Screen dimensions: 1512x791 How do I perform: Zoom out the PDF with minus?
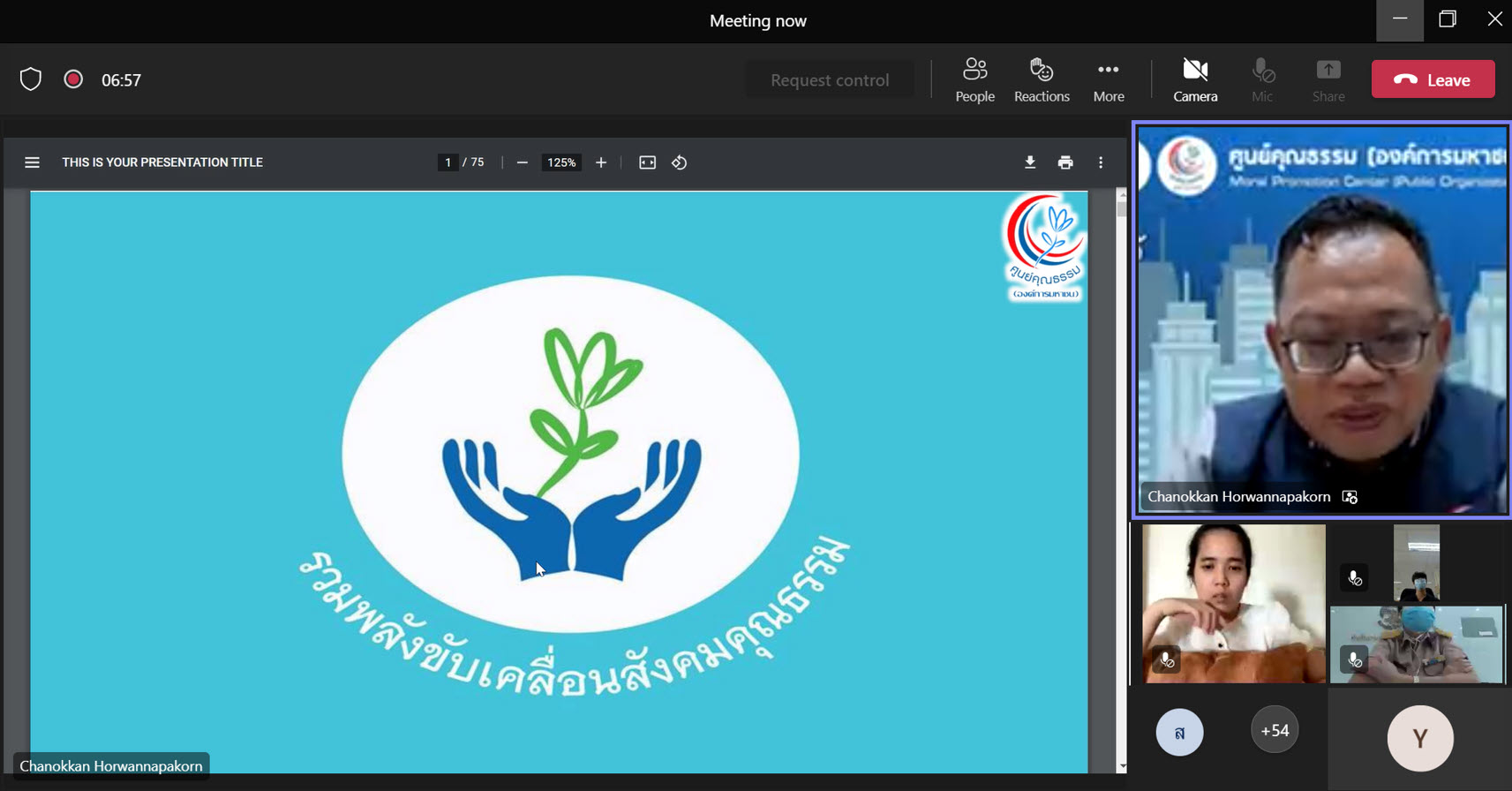[522, 162]
